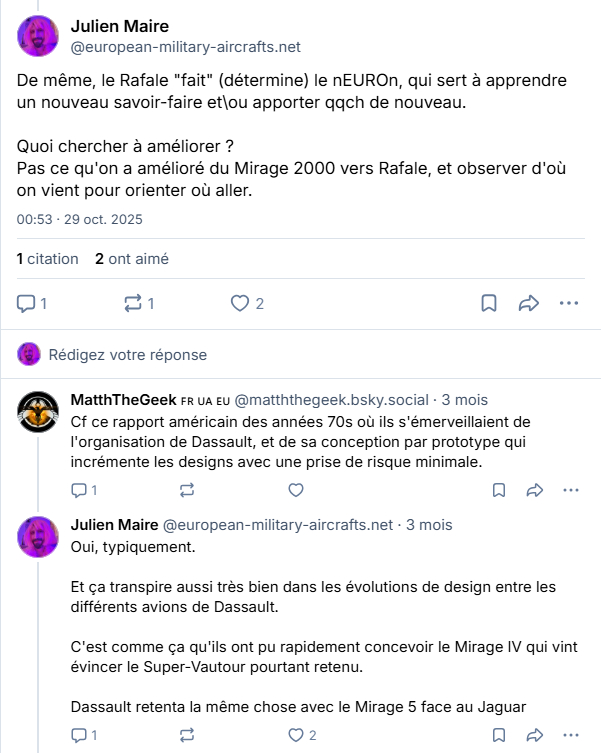View who liked via '2 ont aimé'
This screenshot has height=753, width=601.
132,259
